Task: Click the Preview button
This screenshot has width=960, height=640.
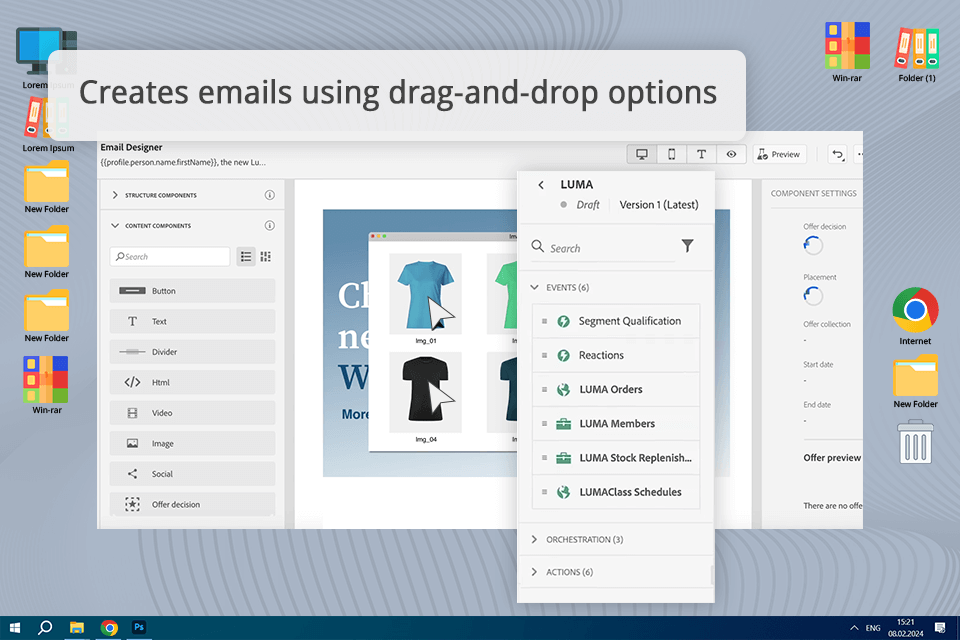Action: click(779, 154)
